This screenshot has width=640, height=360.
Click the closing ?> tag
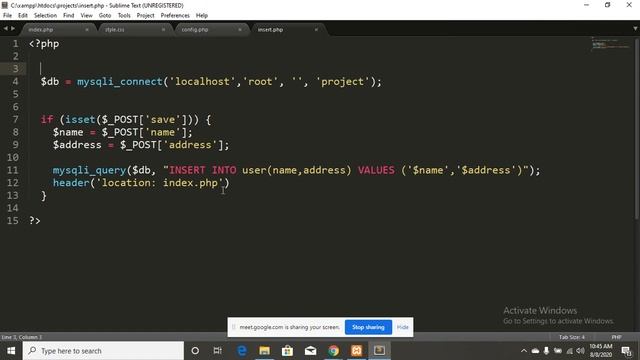point(35,221)
